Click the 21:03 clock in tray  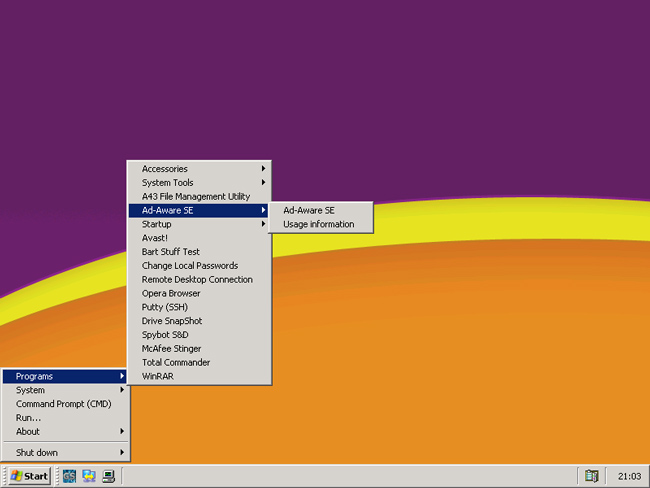click(629, 476)
